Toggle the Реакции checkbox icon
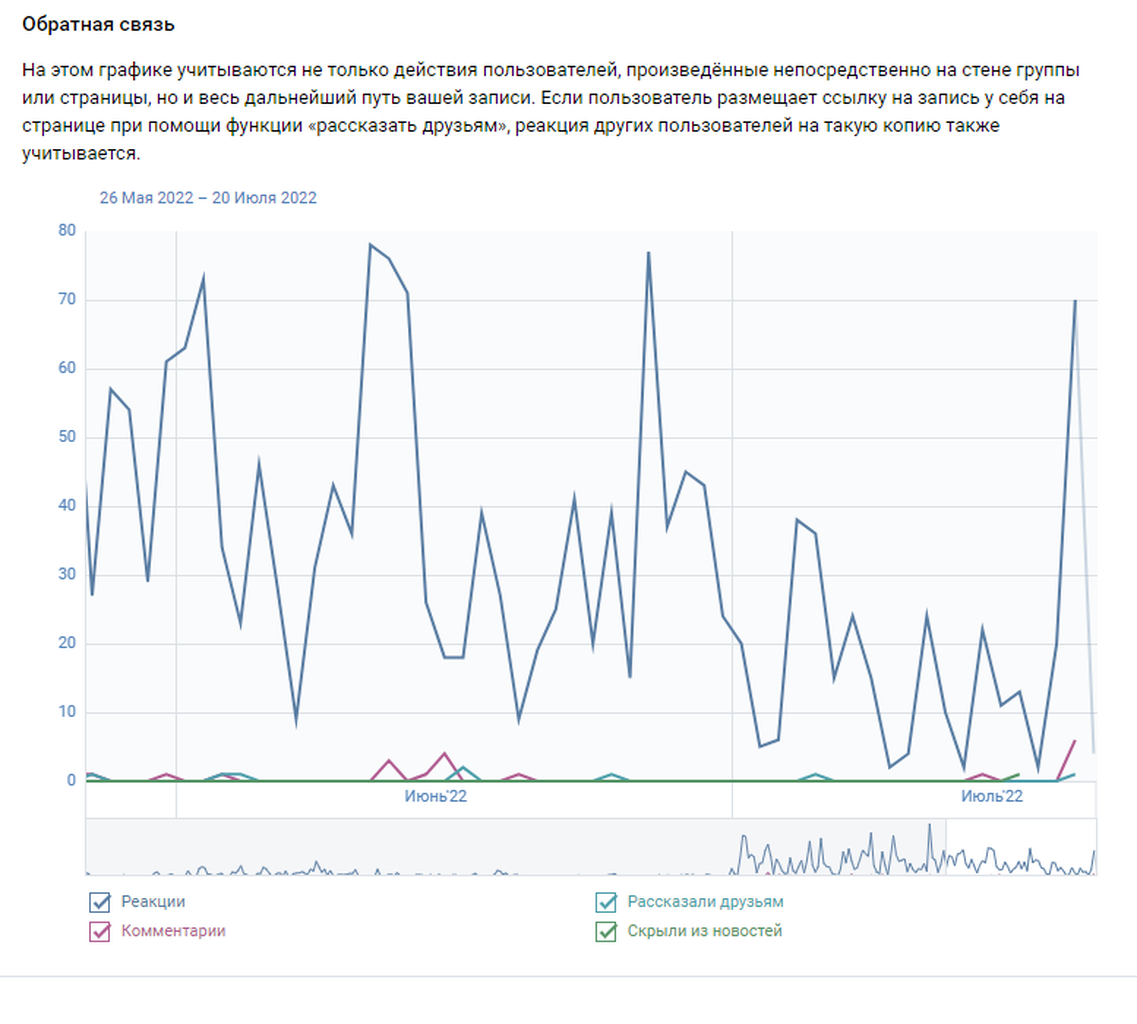Viewport: 1137px width, 1024px height. pos(100,902)
